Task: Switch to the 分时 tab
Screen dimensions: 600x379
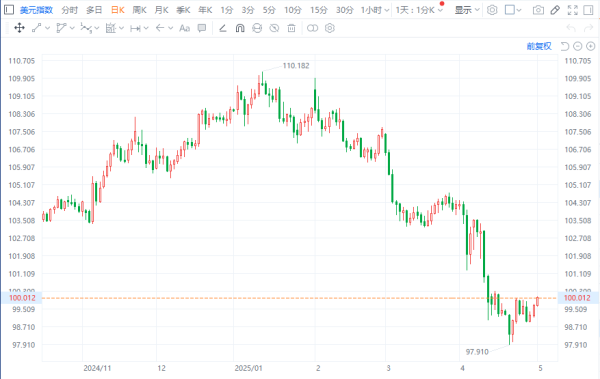Action: pos(69,10)
